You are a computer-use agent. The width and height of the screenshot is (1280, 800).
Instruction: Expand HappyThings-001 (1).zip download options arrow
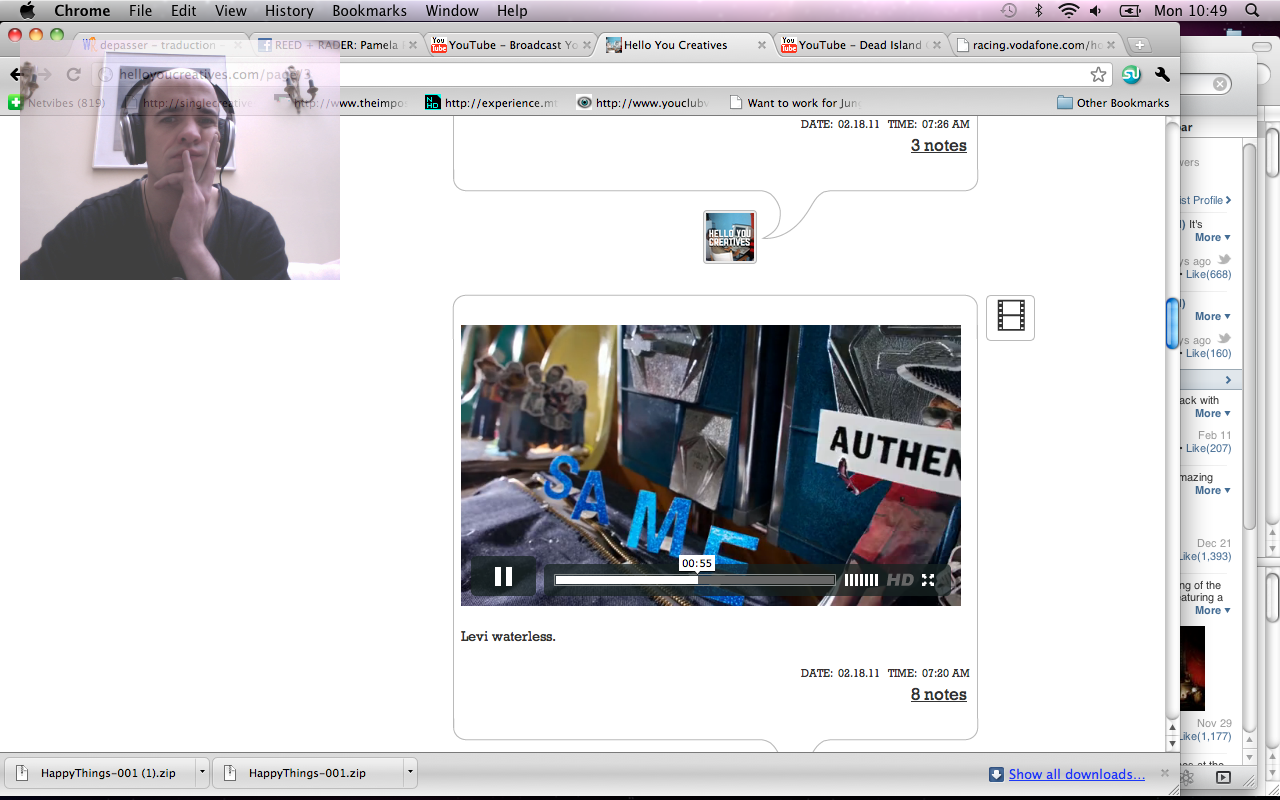[202, 773]
